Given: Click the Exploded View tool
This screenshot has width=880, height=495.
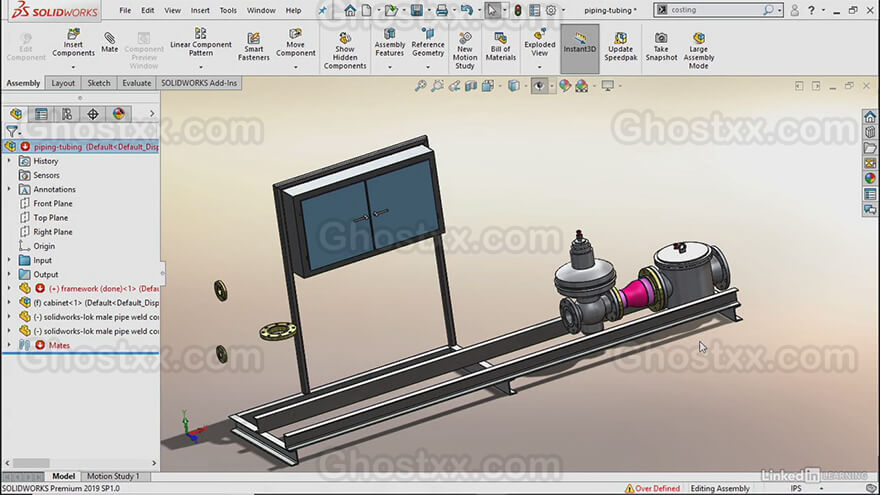Looking at the screenshot, I should tap(539, 43).
